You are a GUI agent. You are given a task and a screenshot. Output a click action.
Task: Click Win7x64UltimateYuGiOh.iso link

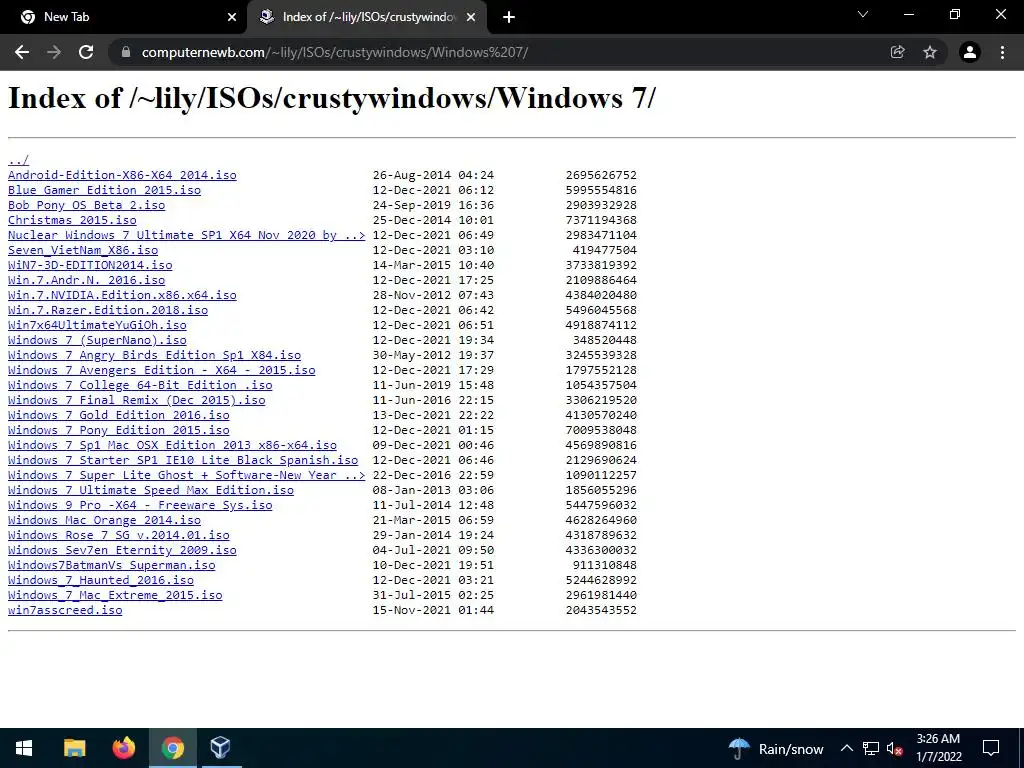coord(97,325)
